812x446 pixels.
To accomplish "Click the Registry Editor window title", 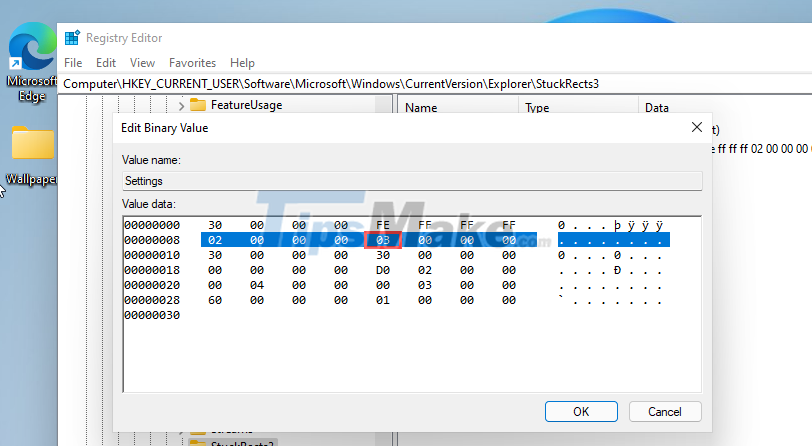I will (124, 38).
